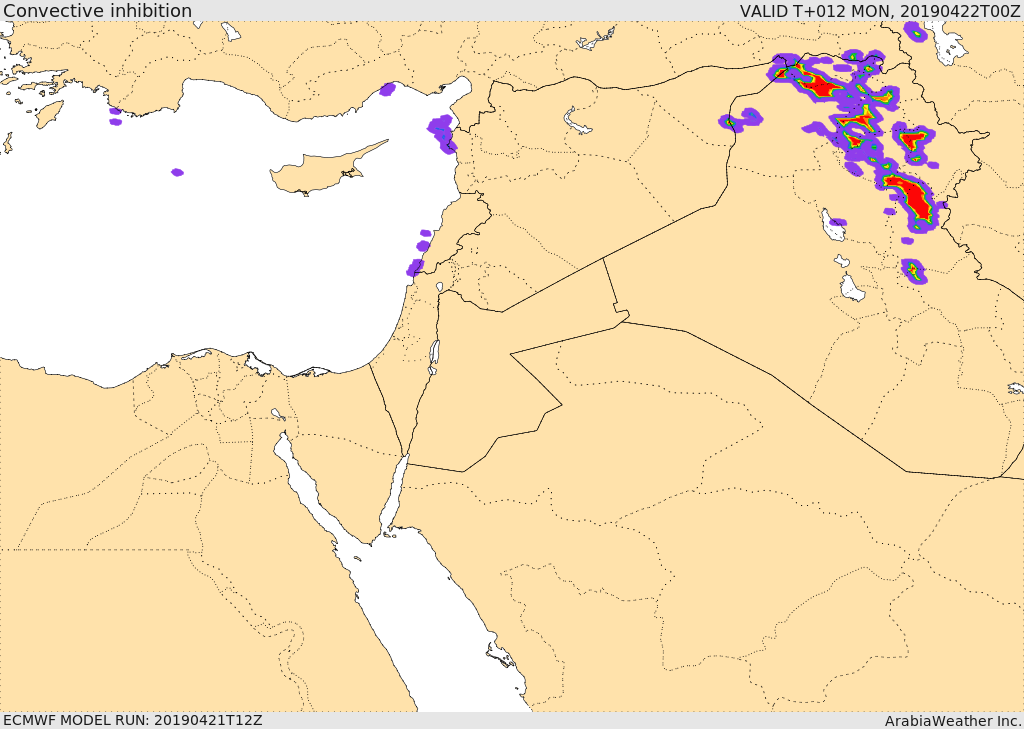The width and height of the screenshot is (1024, 729).
Task: Click the 'ArabiaWeather Inc' credit text
Action: coord(953,721)
